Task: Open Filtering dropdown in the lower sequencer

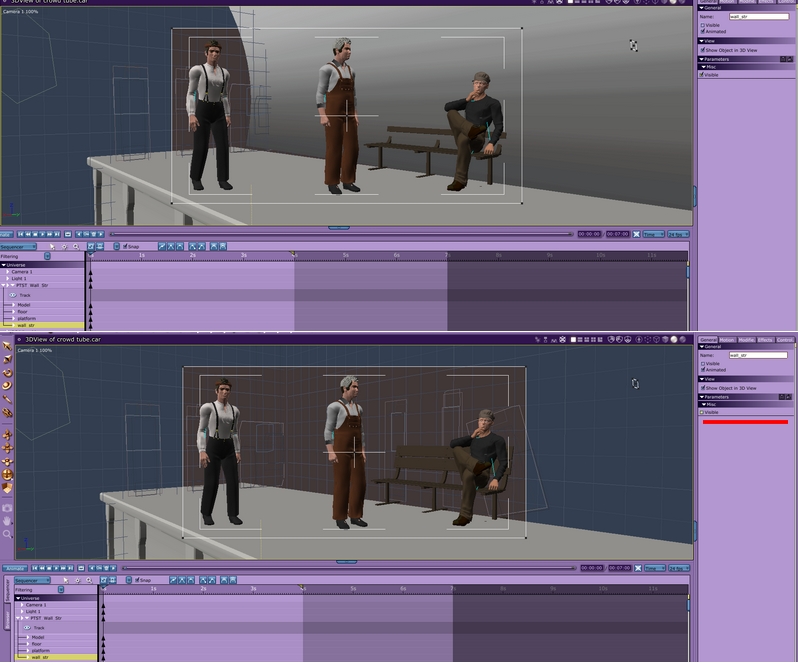Action: click(x=61, y=589)
